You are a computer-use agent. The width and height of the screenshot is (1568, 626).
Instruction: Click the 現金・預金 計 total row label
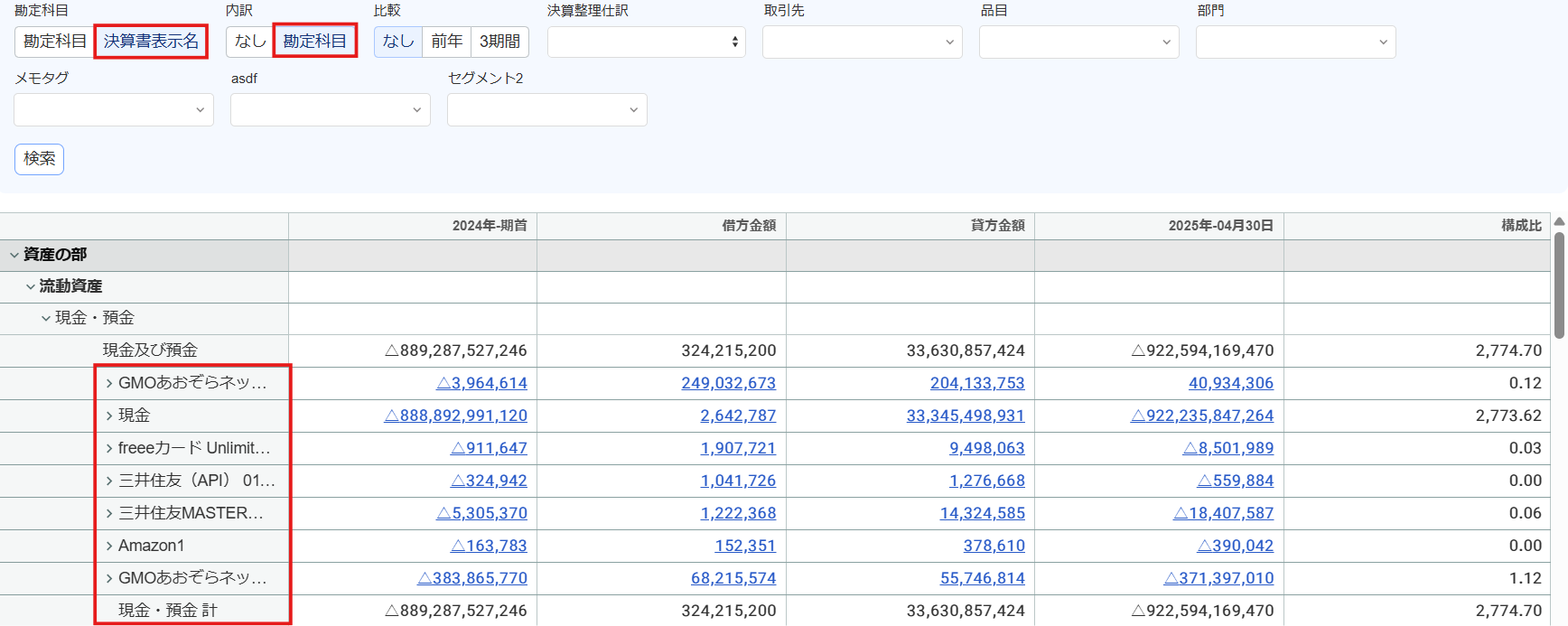pos(168,611)
